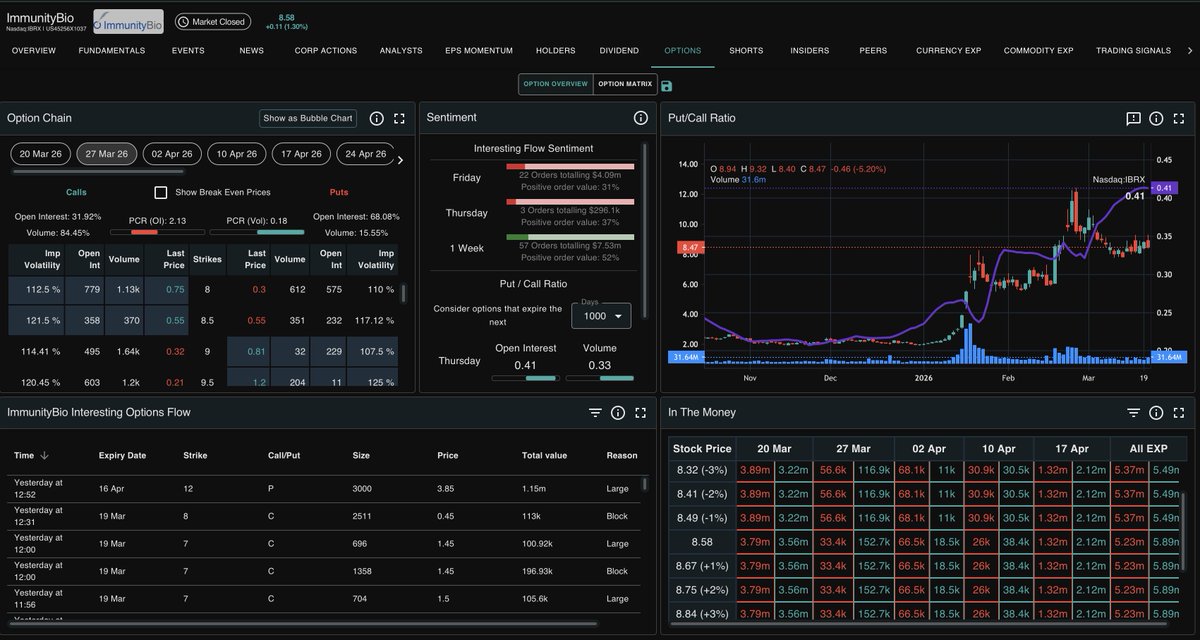Click the Expiry Date column header
The width and height of the screenshot is (1200, 640).
[x=122, y=456]
